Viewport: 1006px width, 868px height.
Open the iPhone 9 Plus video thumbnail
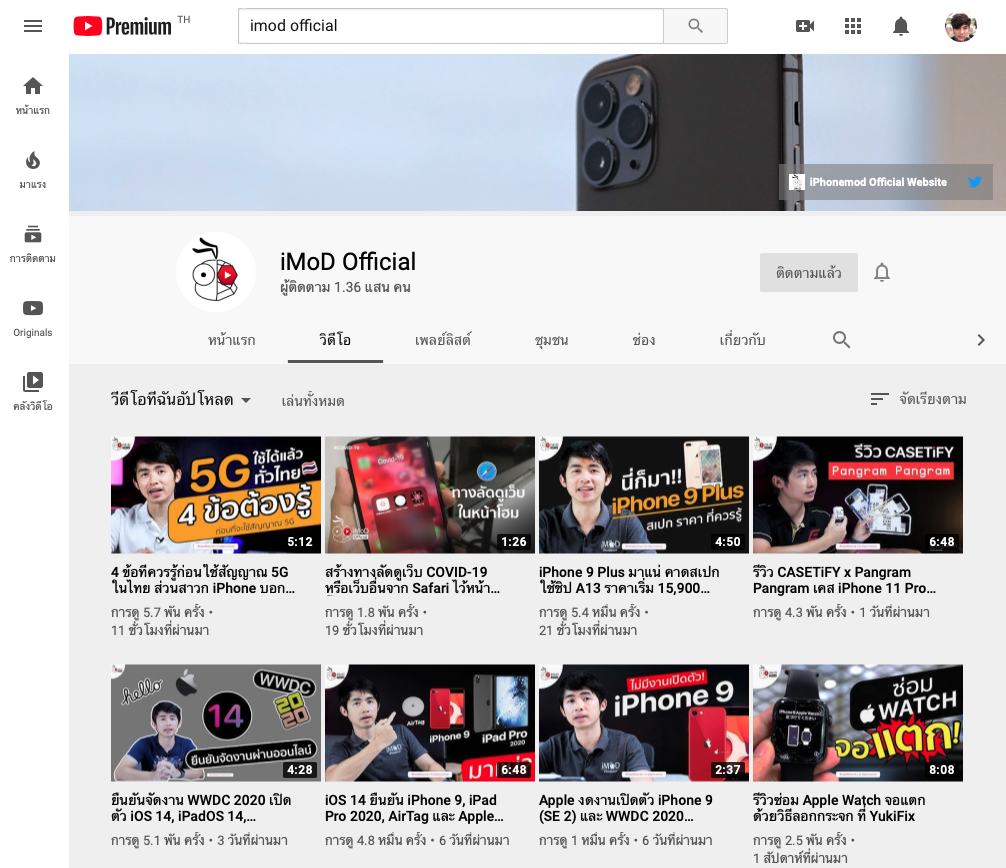(x=643, y=494)
